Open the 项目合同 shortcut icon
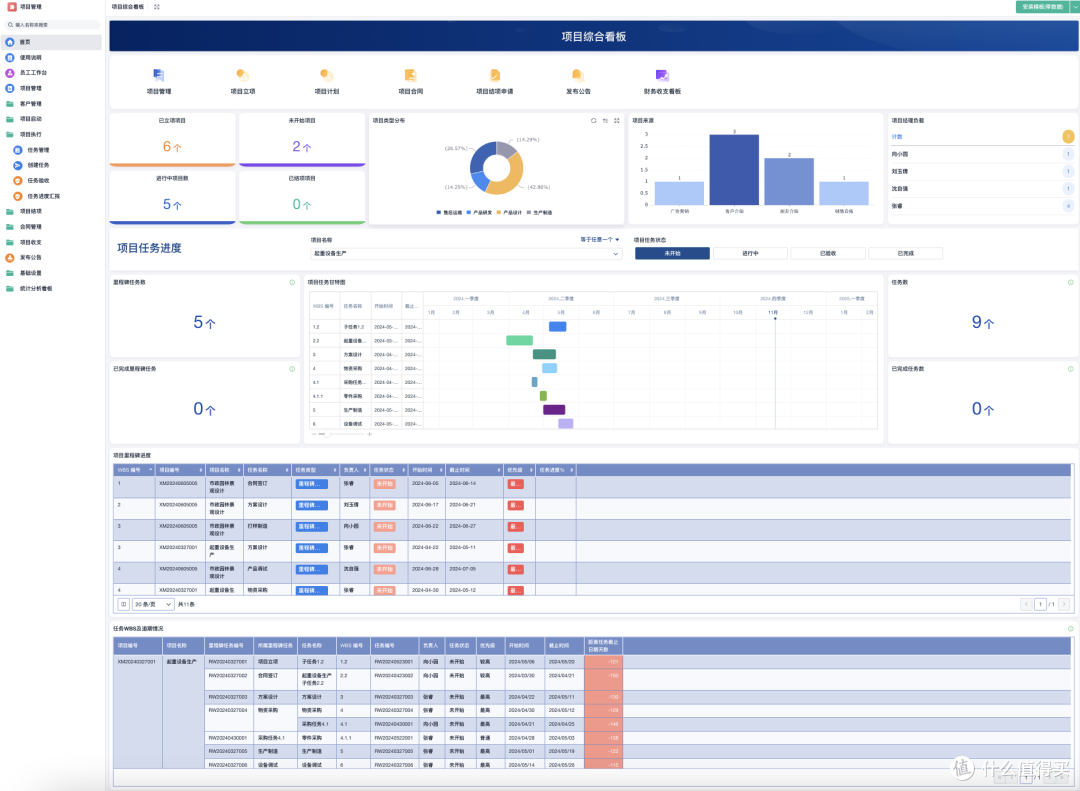This screenshot has height=791, width=1080. (411, 75)
